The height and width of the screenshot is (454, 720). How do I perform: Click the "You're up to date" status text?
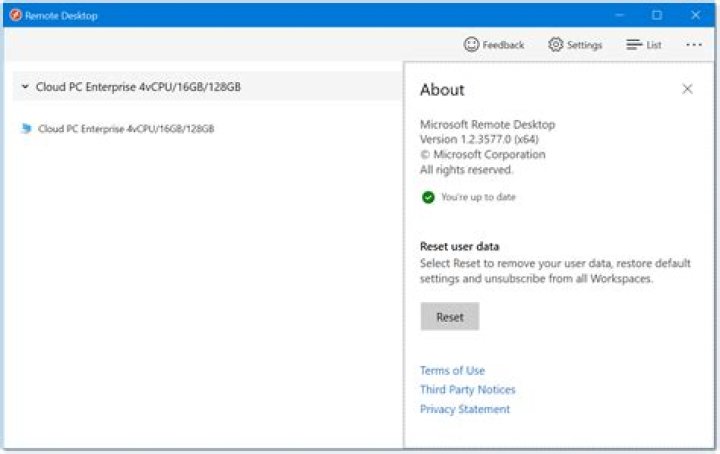click(x=478, y=197)
